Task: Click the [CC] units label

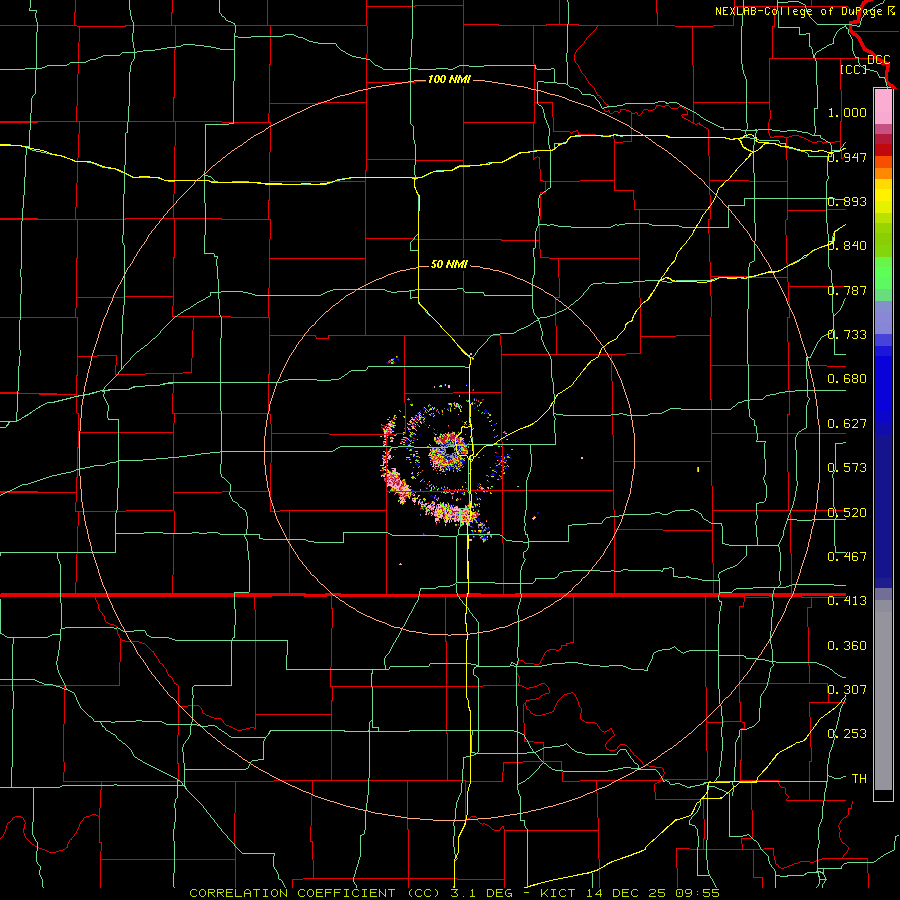Action: (854, 69)
